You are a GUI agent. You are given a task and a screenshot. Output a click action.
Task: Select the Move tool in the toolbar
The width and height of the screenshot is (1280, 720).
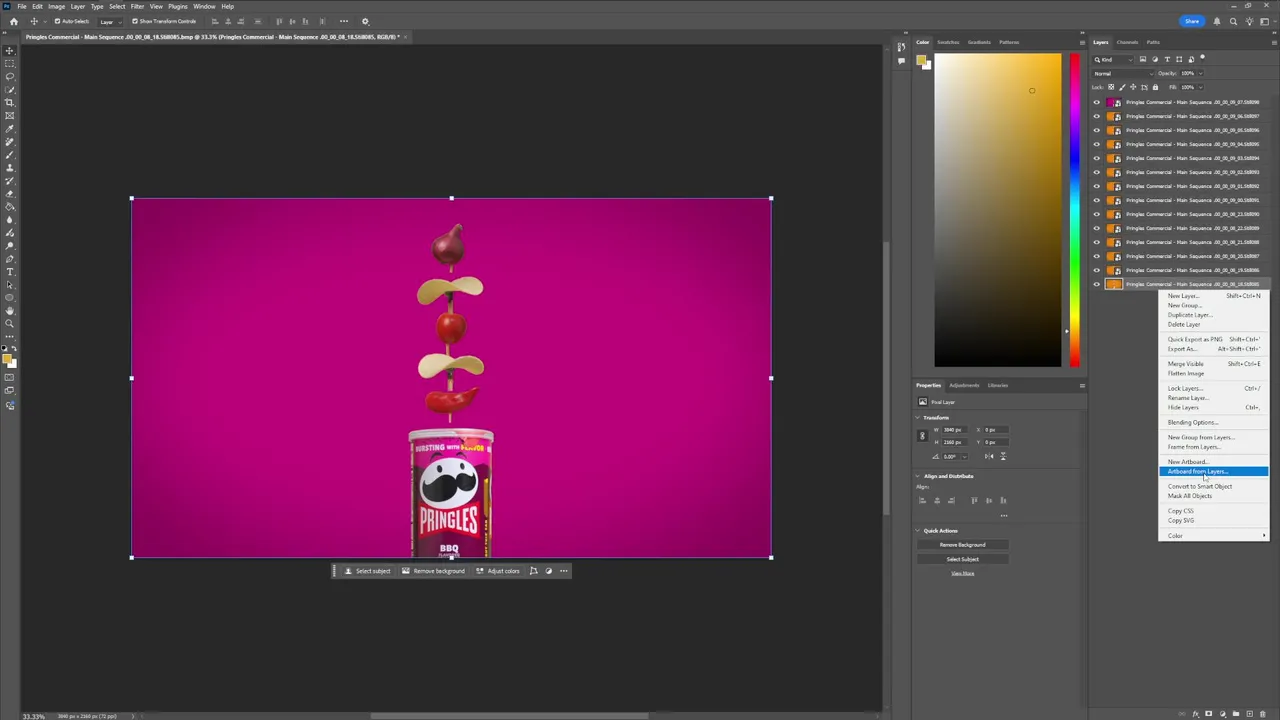[x=10, y=50]
